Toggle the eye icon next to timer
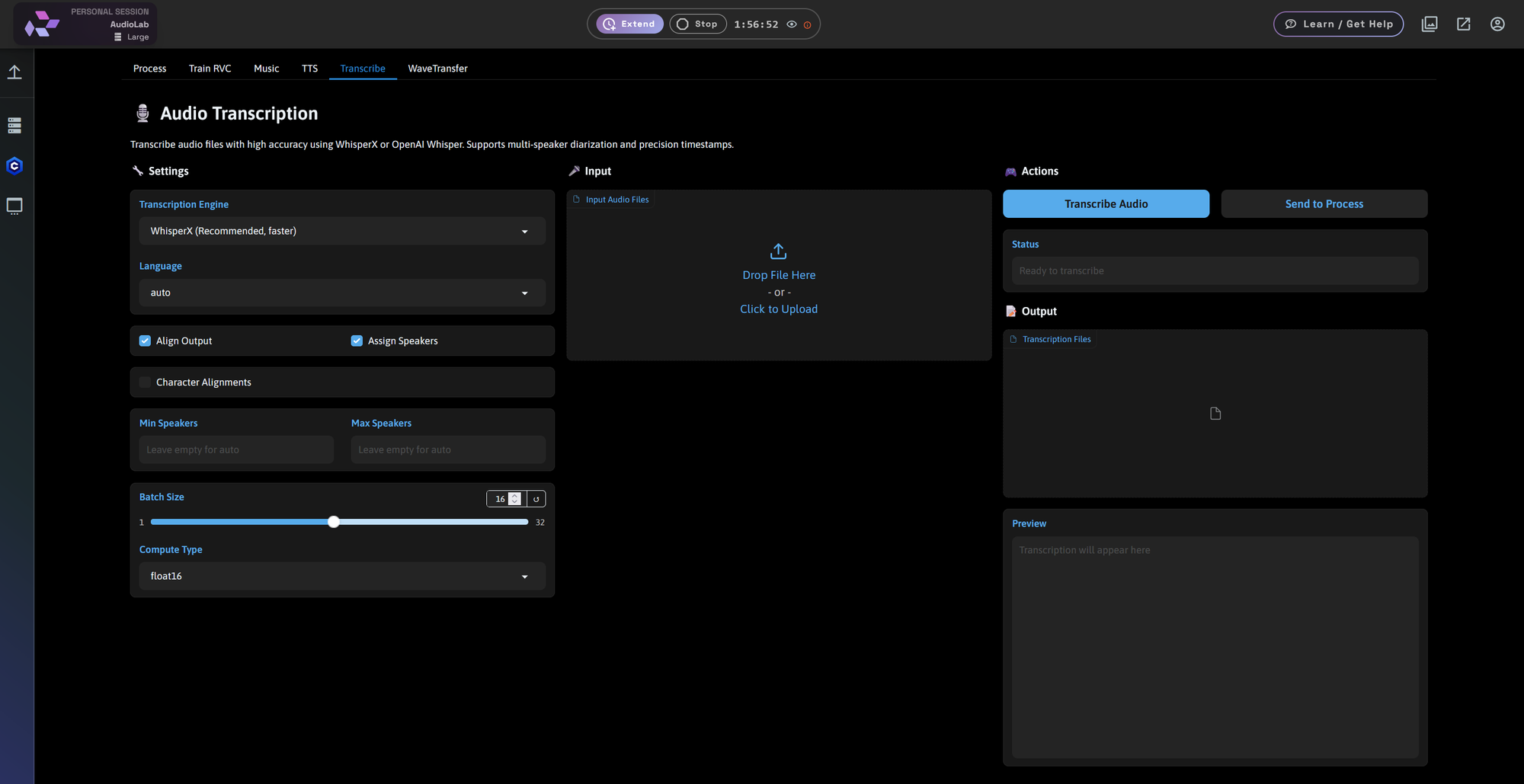This screenshot has width=1524, height=784. point(792,24)
